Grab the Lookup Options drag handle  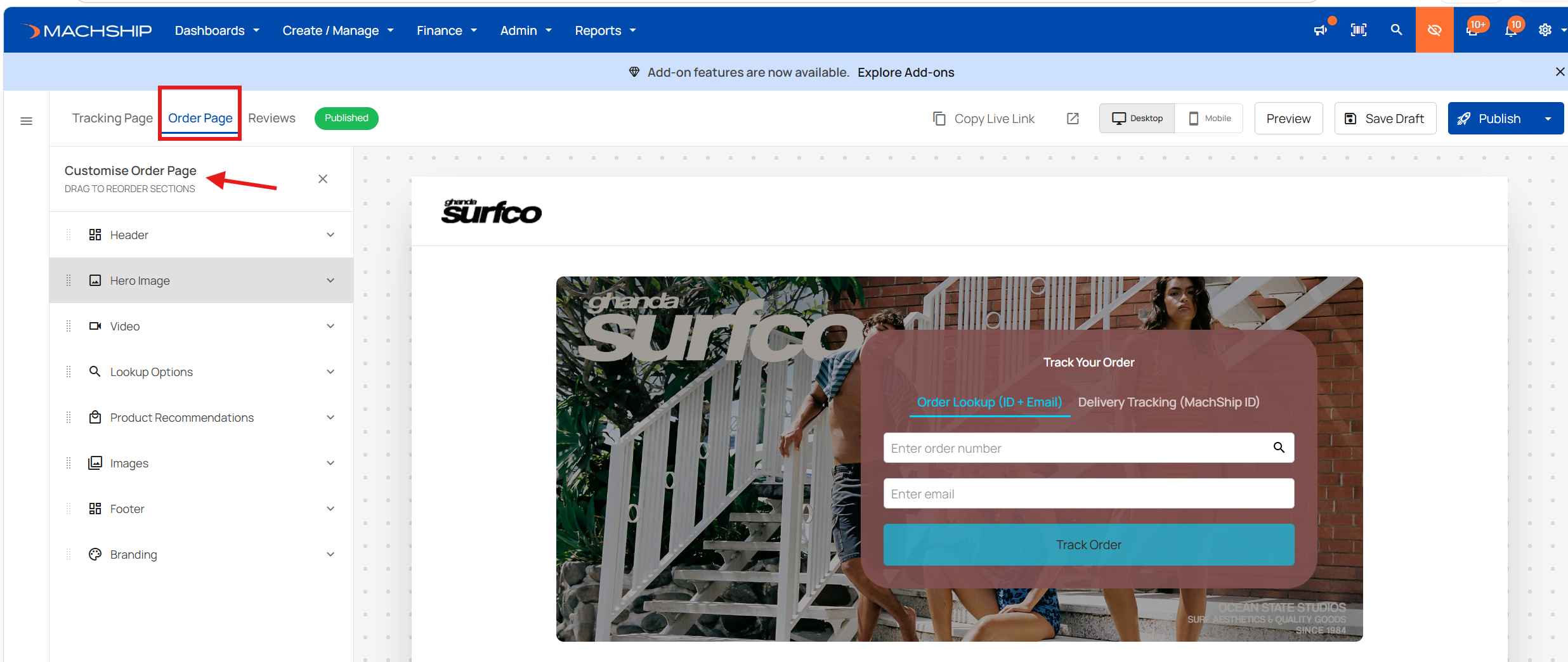click(69, 372)
